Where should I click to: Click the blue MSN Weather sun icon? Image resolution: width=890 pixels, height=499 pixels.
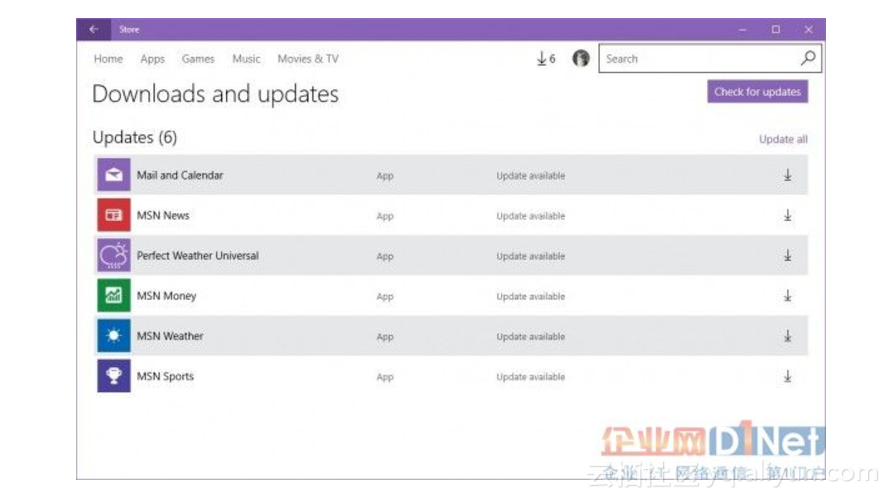pos(114,336)
